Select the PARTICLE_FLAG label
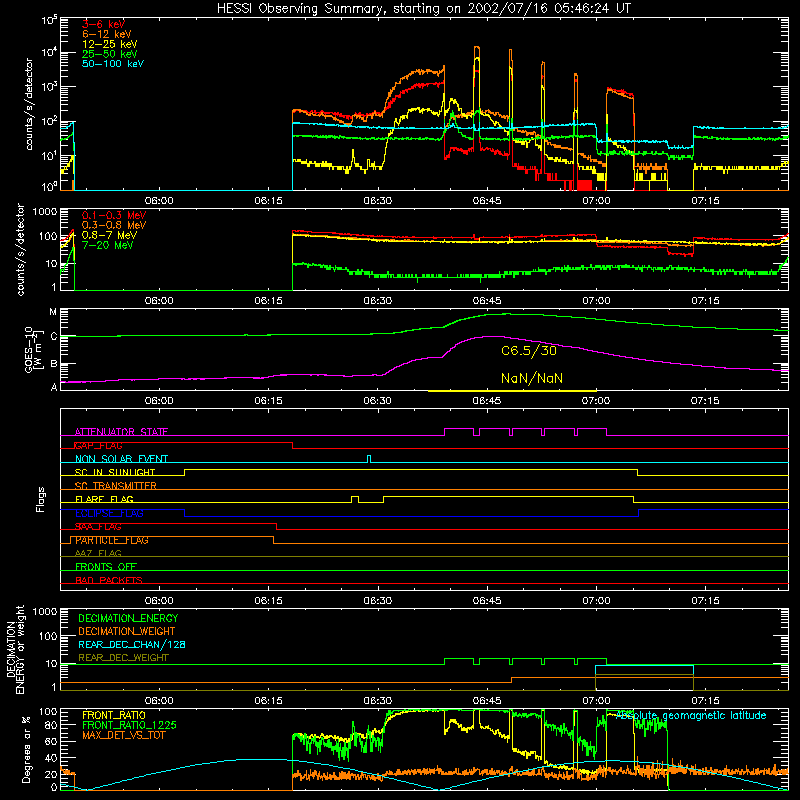The width and height of the screenshot is (800, 800). [112, 540]
